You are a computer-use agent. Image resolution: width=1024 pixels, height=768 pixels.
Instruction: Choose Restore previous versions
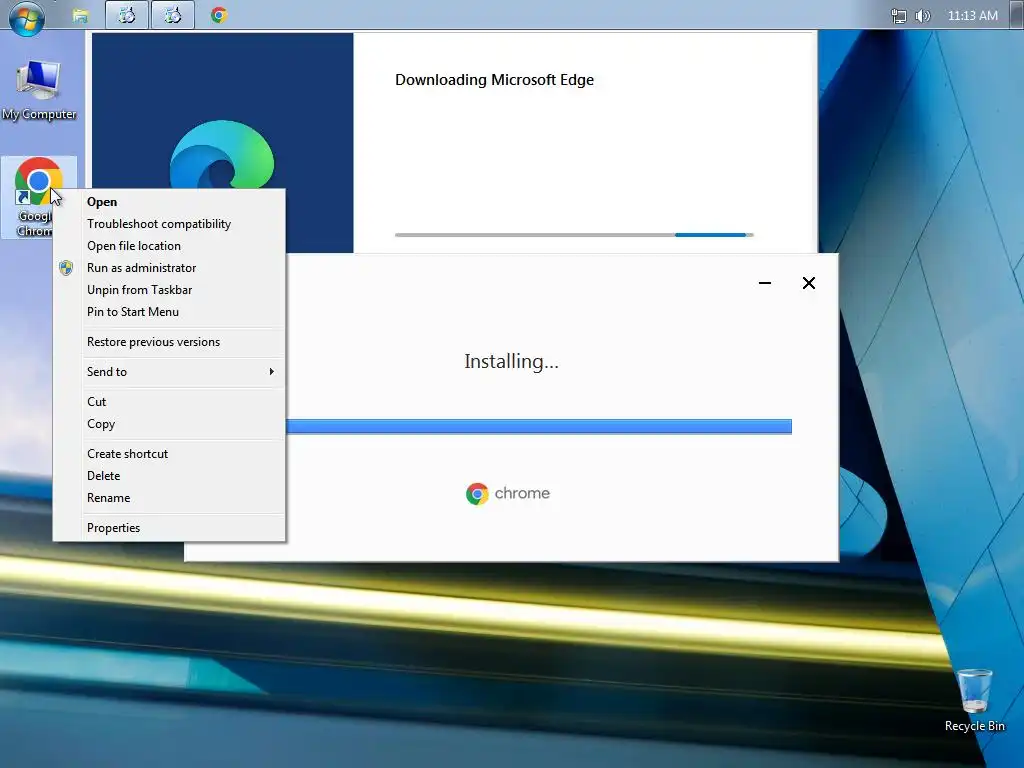[x=169, y=342]
